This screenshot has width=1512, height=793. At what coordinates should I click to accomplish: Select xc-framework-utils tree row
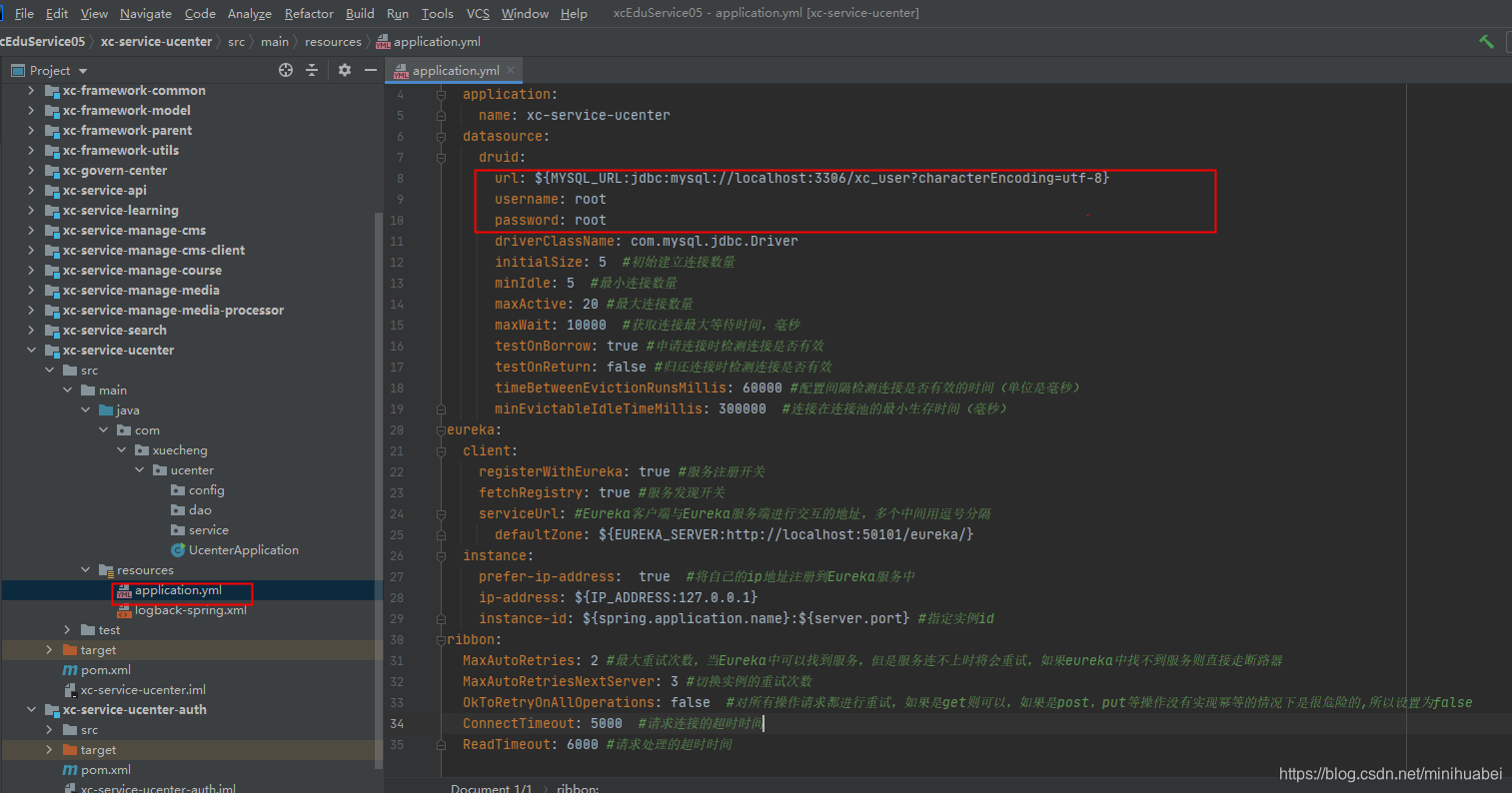[121, 151]
